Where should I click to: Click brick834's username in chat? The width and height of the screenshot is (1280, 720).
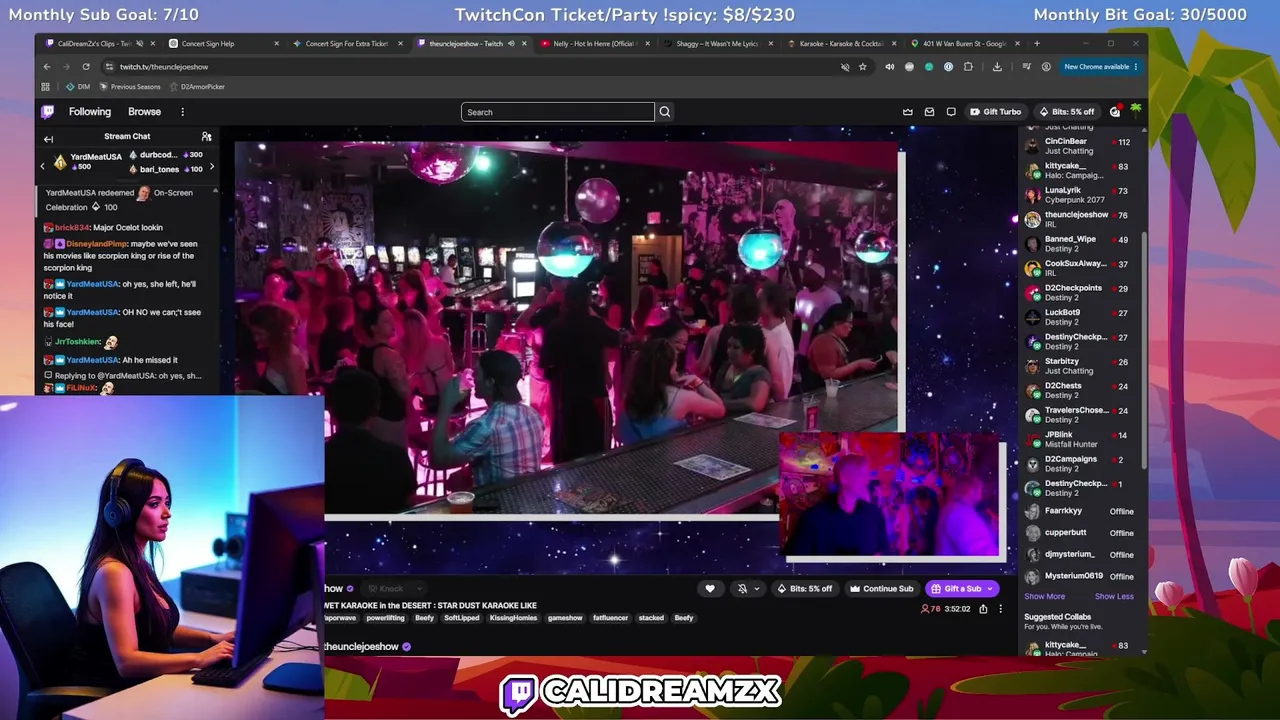[x=72, y=228]
